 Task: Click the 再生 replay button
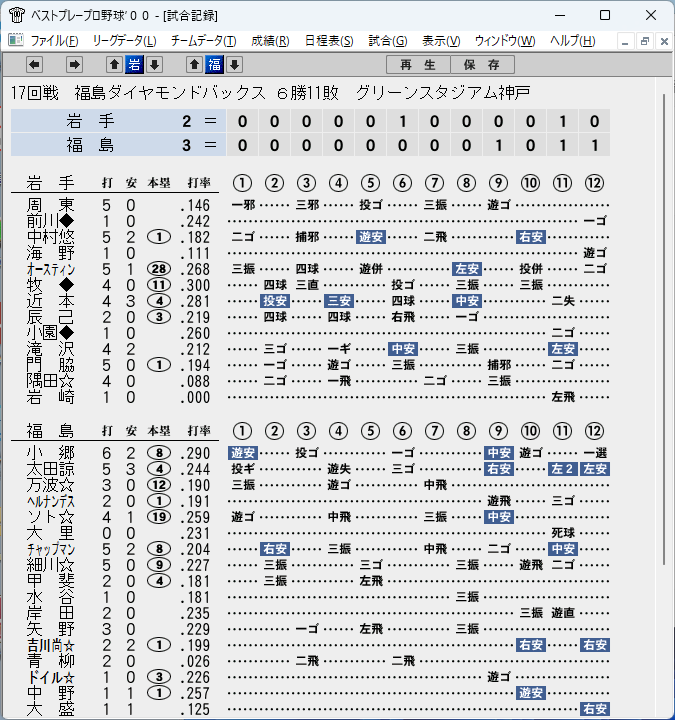coord(418,65)
